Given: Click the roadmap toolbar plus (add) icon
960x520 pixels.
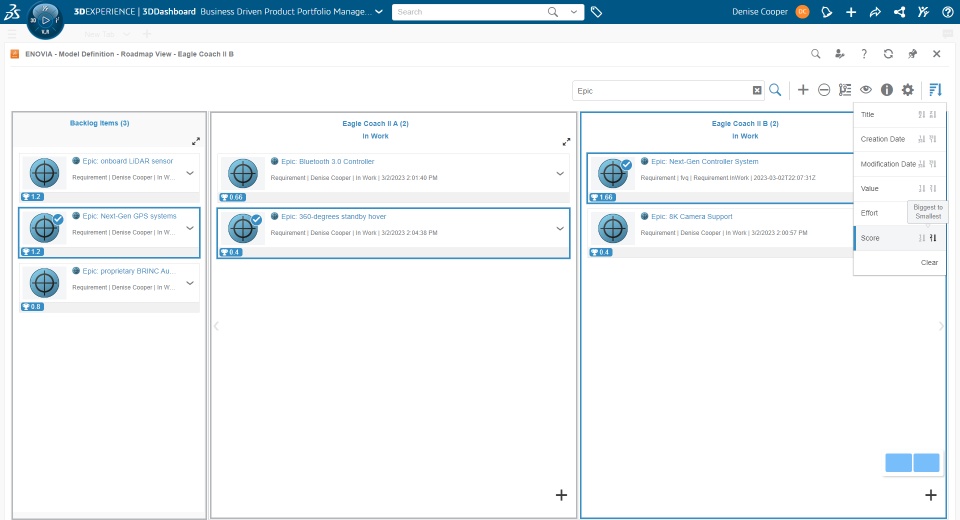Looking at the screenshot, I should 803,90.
